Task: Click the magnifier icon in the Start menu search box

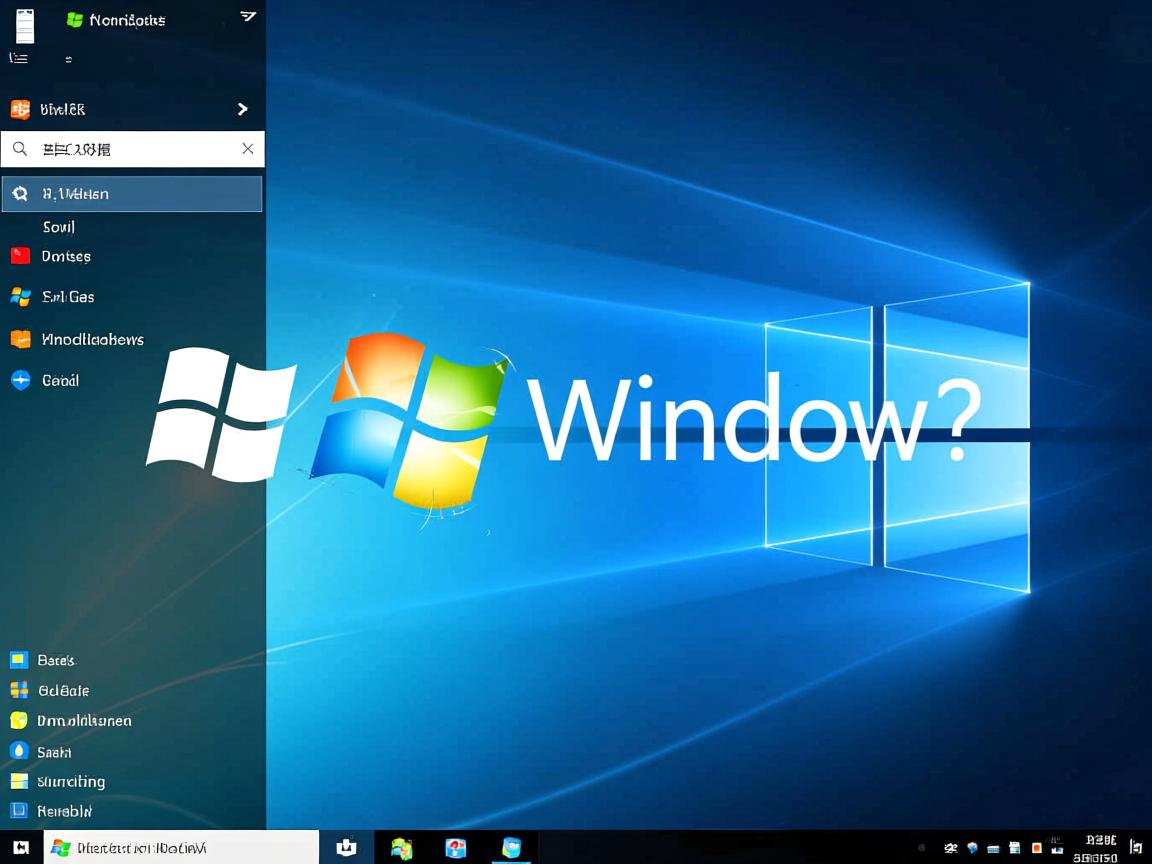Action: pyautogui.click(x=20, y=148)
